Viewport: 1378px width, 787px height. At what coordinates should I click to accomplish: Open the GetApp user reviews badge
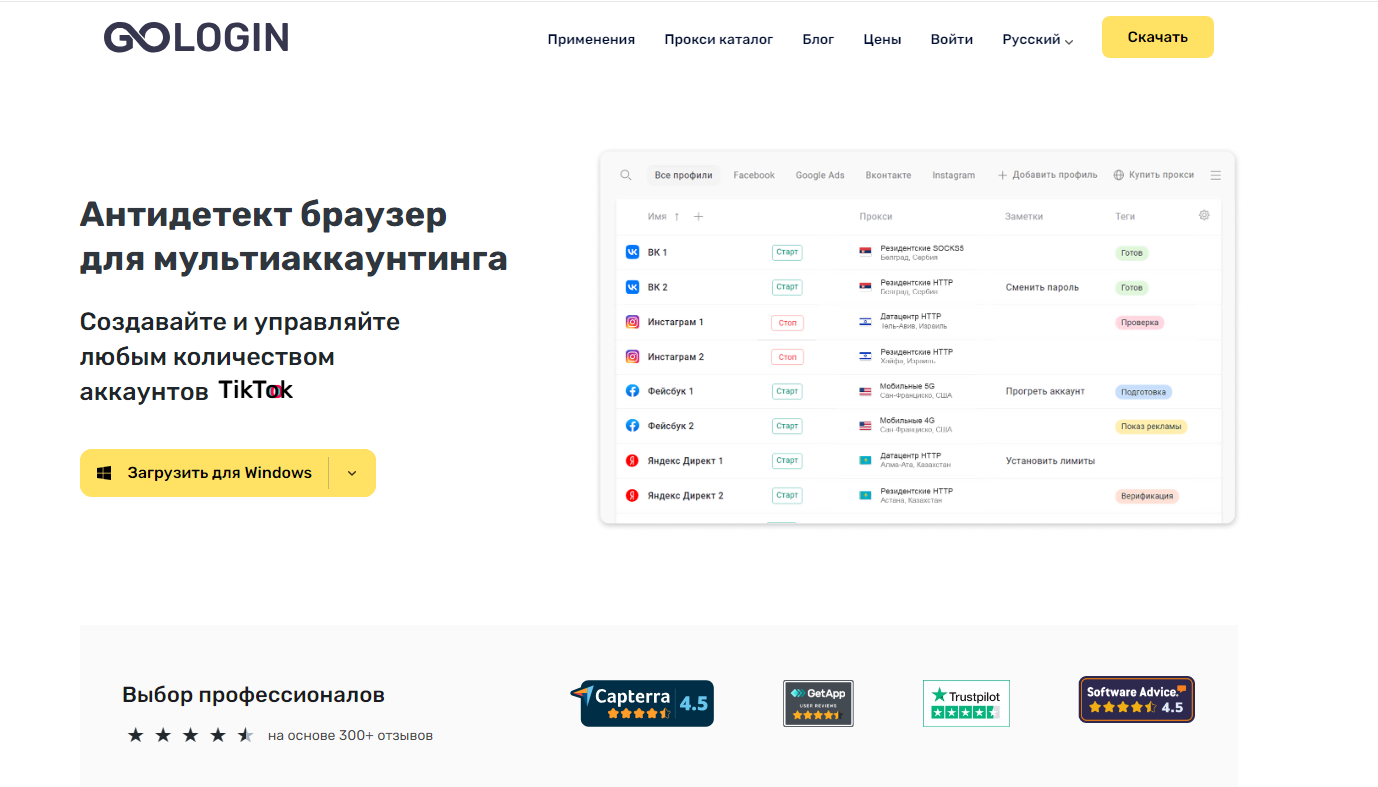point(818,703)
